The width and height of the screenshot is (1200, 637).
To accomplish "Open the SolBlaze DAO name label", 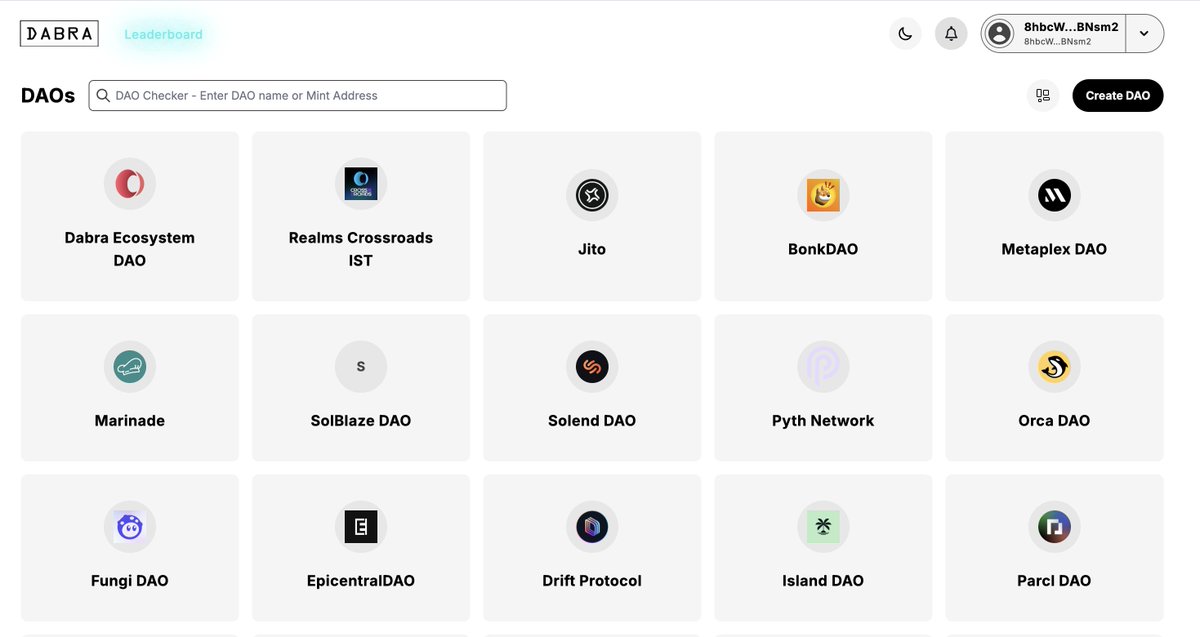I will tap(361, 421).
